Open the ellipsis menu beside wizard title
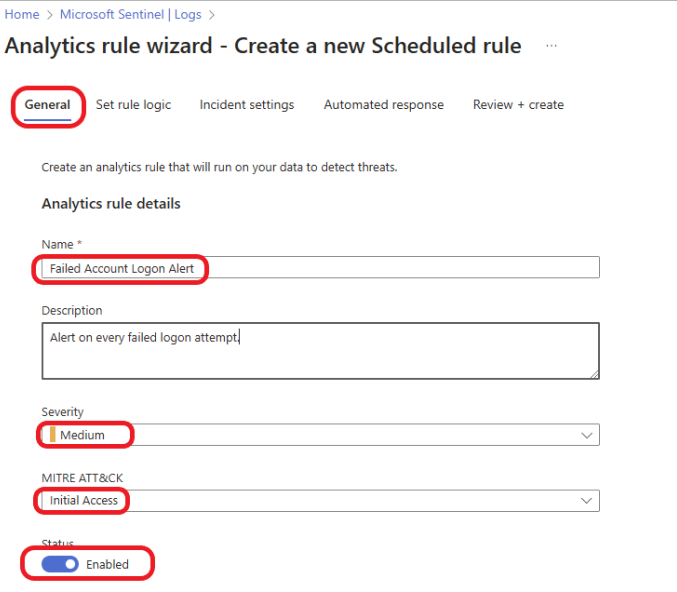The height and width of the screenshot is (592, 677). [551, 45]
